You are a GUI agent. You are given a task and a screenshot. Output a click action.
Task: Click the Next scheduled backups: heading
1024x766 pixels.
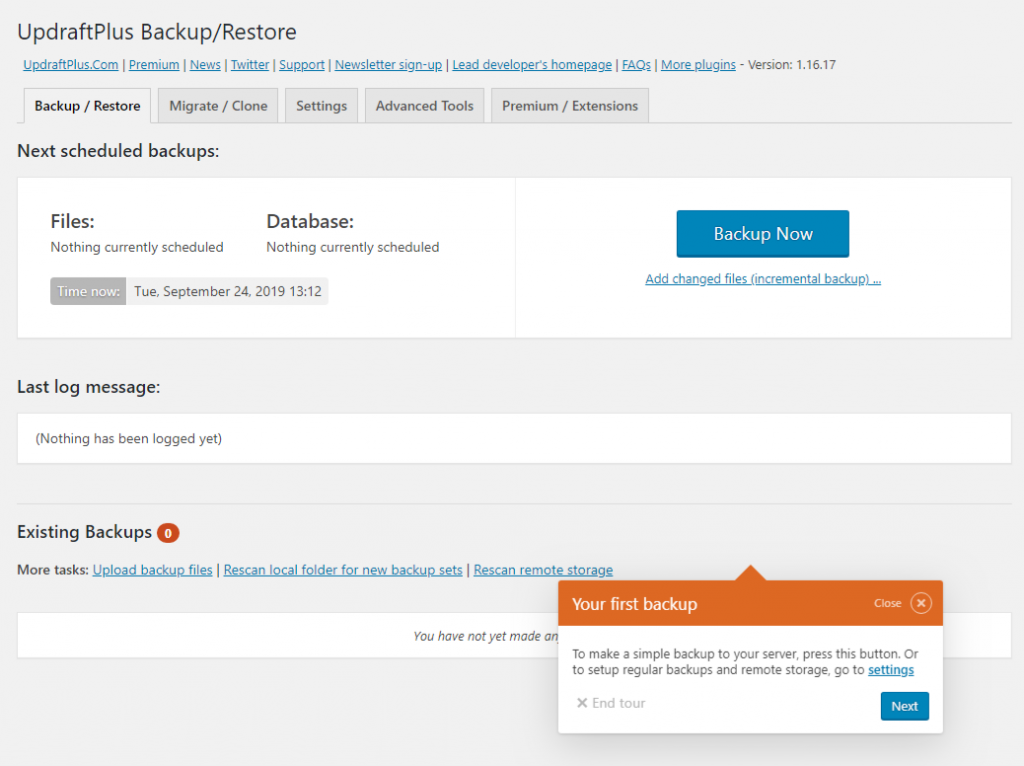coord(118,151)
